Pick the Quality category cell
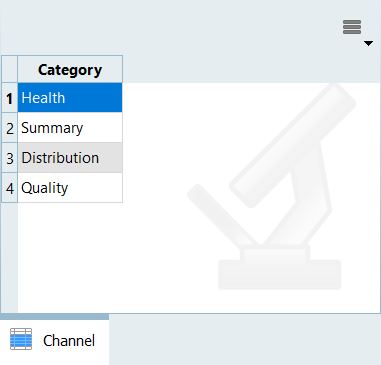Viewport: 381px width, 365px height. (x=70, y=188)
